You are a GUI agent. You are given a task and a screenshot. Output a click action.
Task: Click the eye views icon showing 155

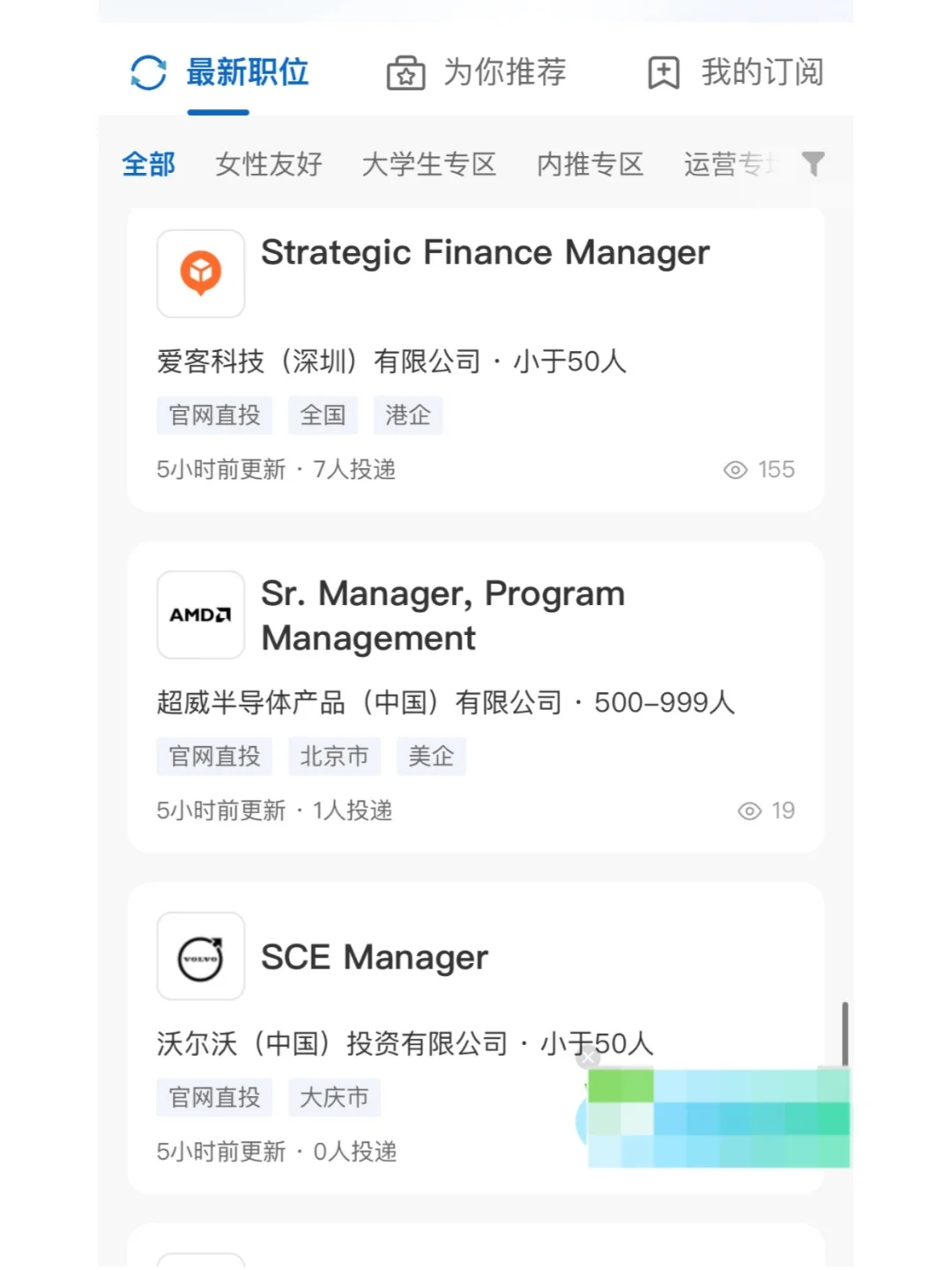[x=735, y=470]
